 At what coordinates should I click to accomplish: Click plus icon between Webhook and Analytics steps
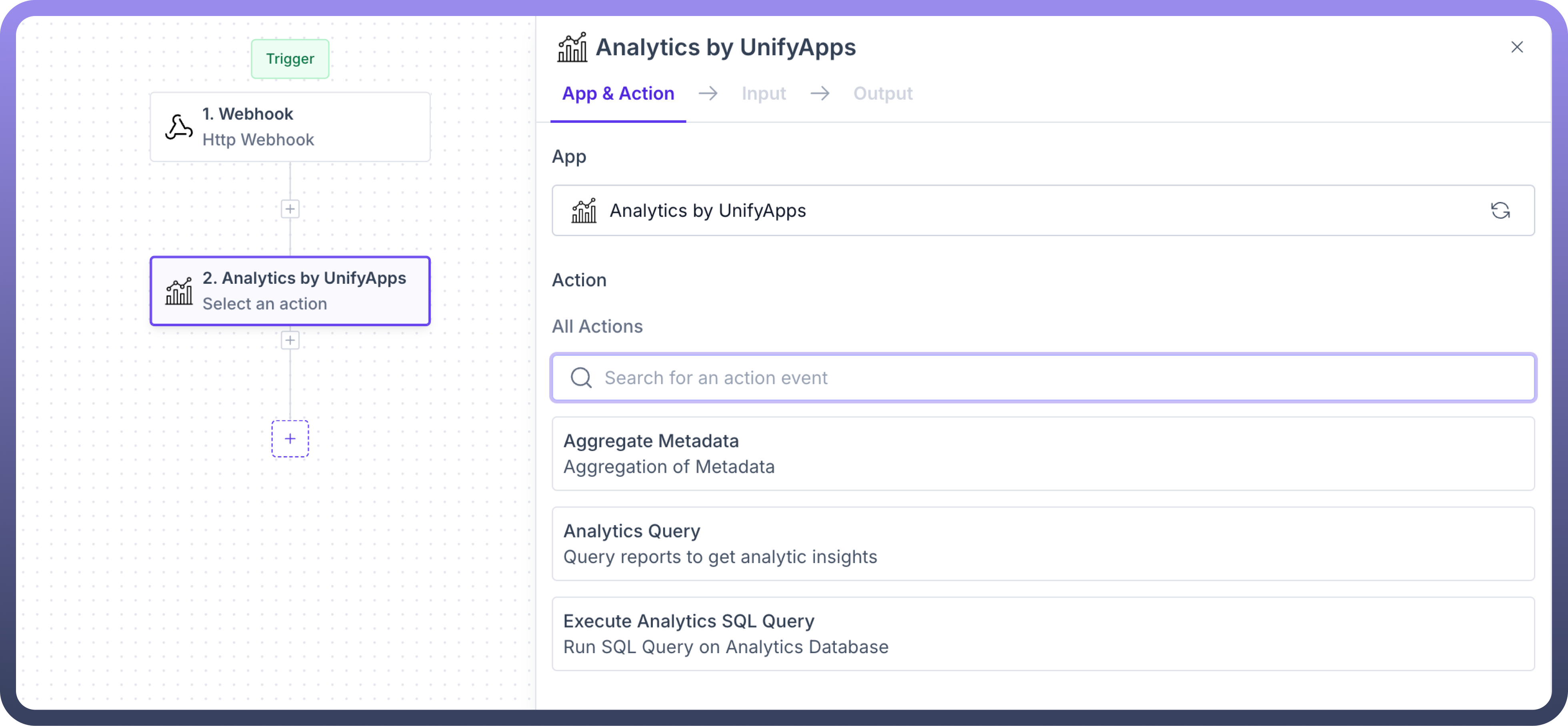click(290, 210)
